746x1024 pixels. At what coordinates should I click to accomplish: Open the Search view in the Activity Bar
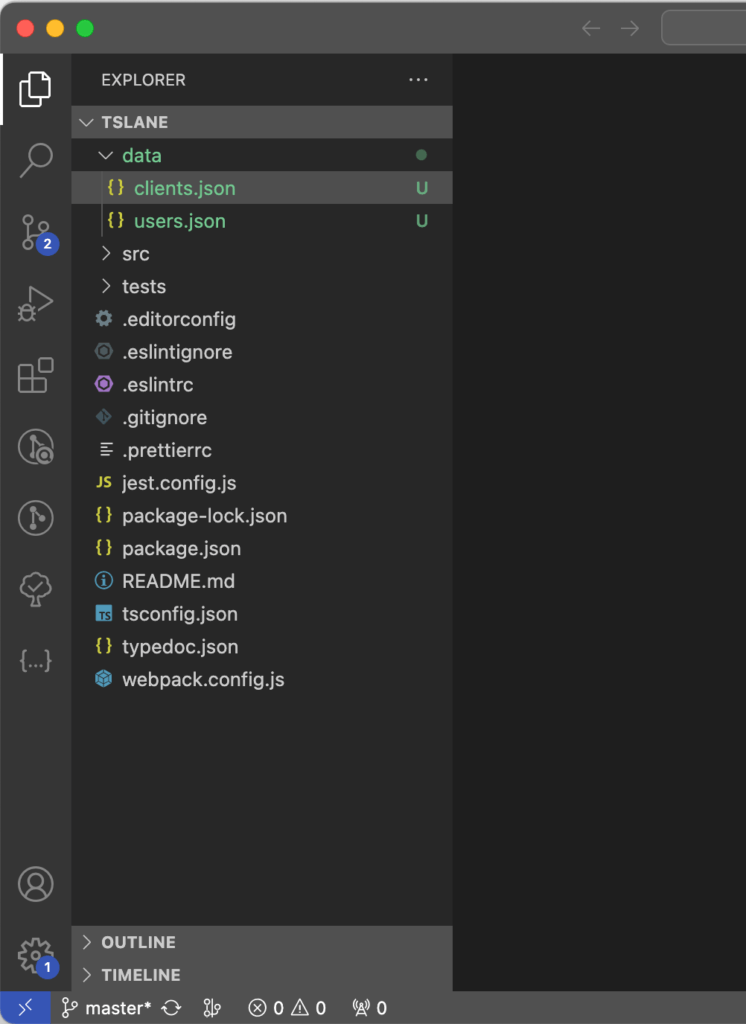pyautogui.click(x=35, y=159)
